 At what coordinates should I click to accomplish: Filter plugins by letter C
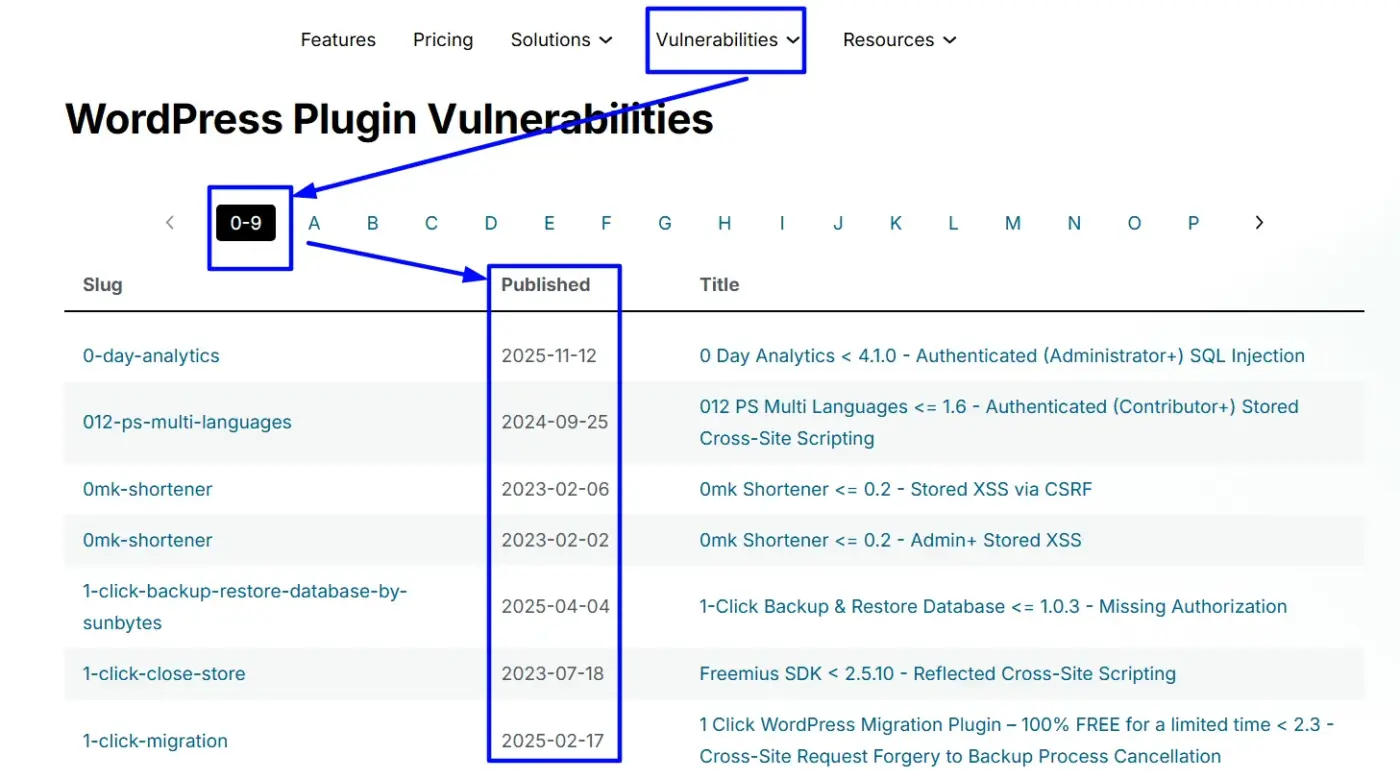click(x=431, y=223)
